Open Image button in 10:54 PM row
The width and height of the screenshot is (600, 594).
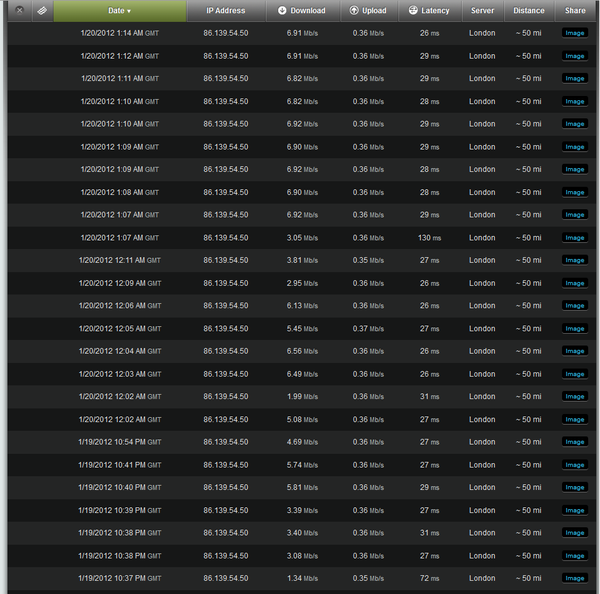click(575, 442)
